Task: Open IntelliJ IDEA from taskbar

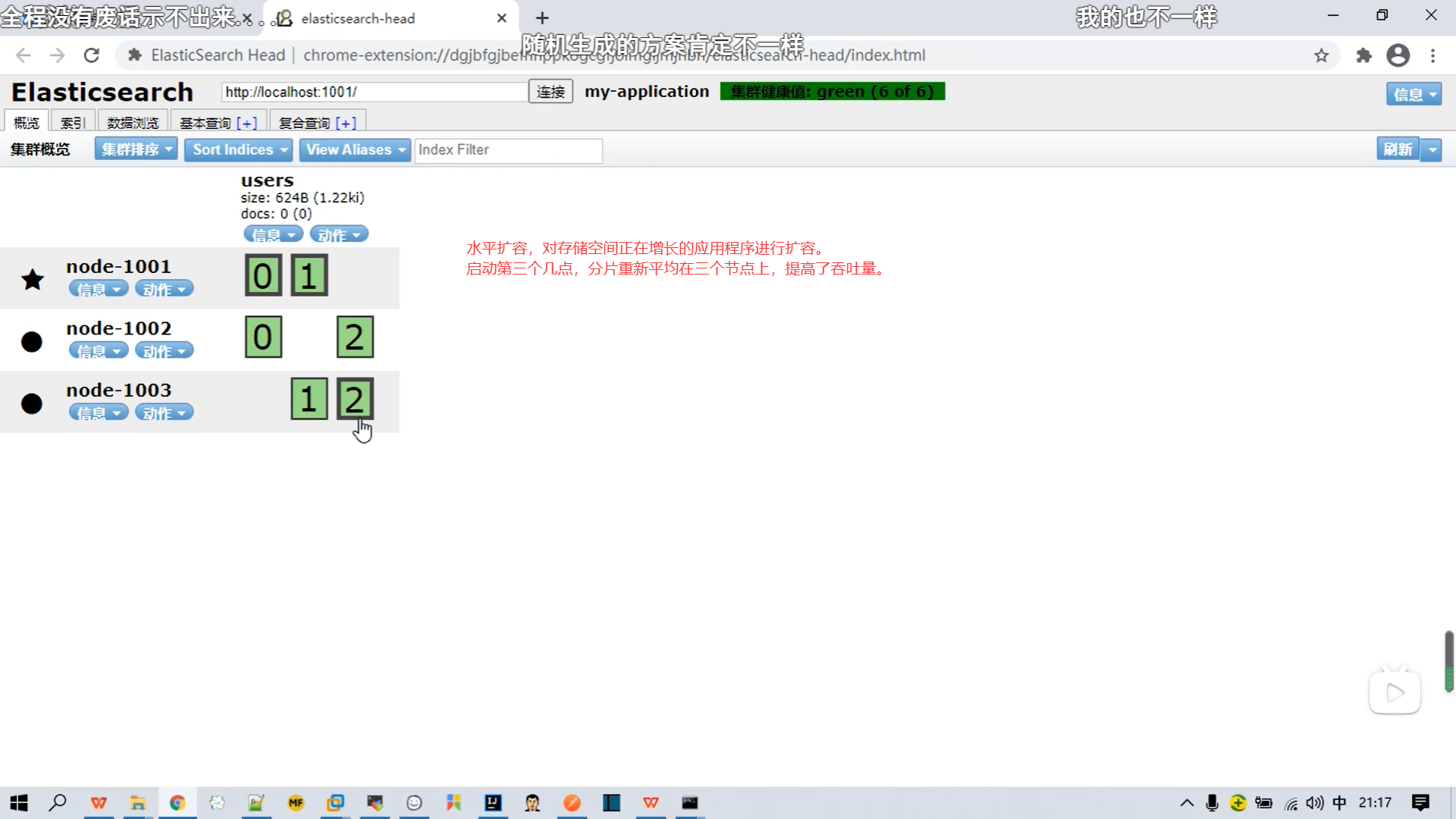Action: 493,802
